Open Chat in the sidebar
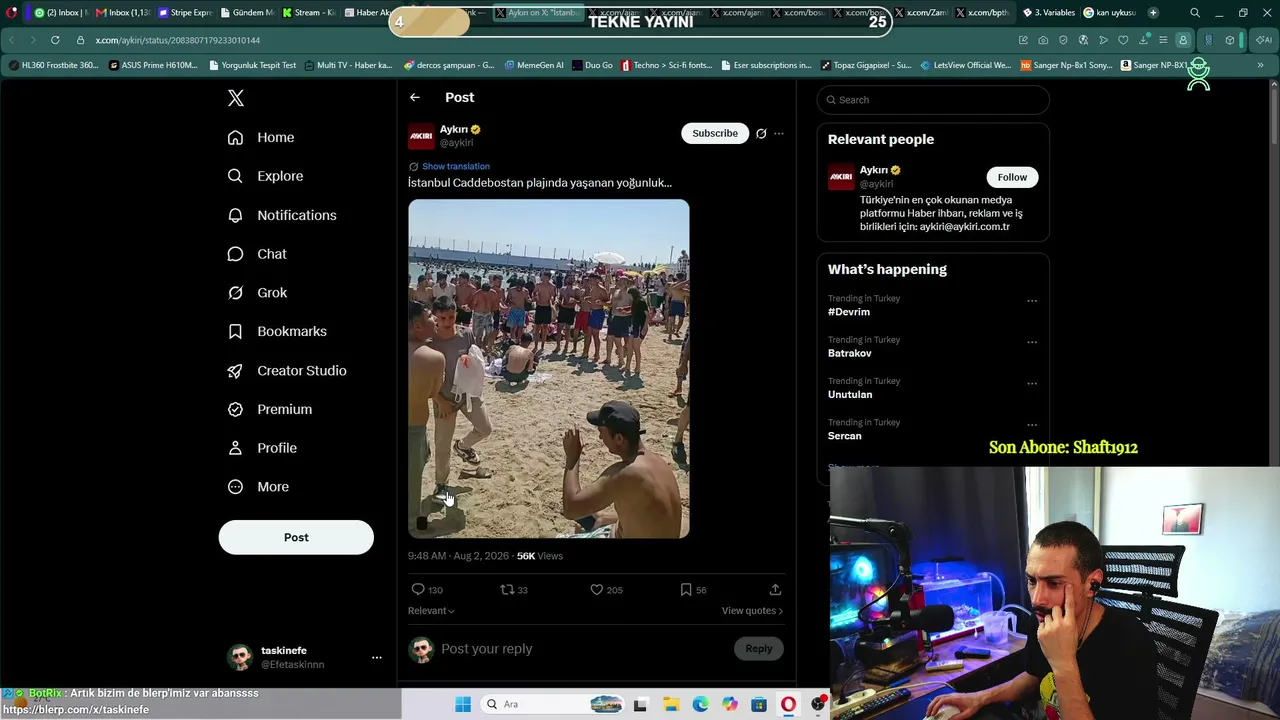This screenshot has width=1280, height=720. pyautogui.click(x=256, y=254)
